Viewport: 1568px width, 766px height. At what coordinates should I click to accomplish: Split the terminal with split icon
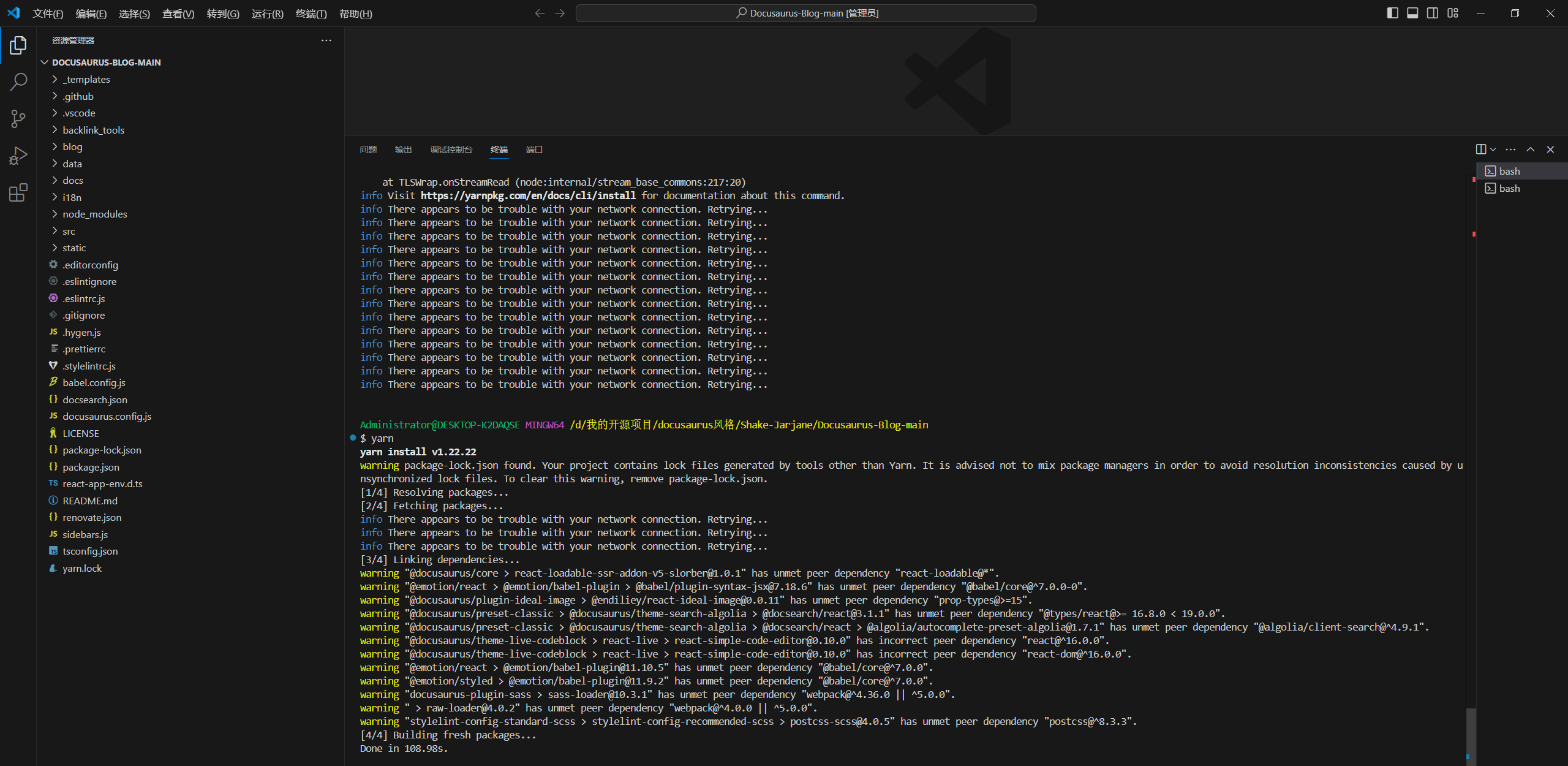coord(1481,150)
